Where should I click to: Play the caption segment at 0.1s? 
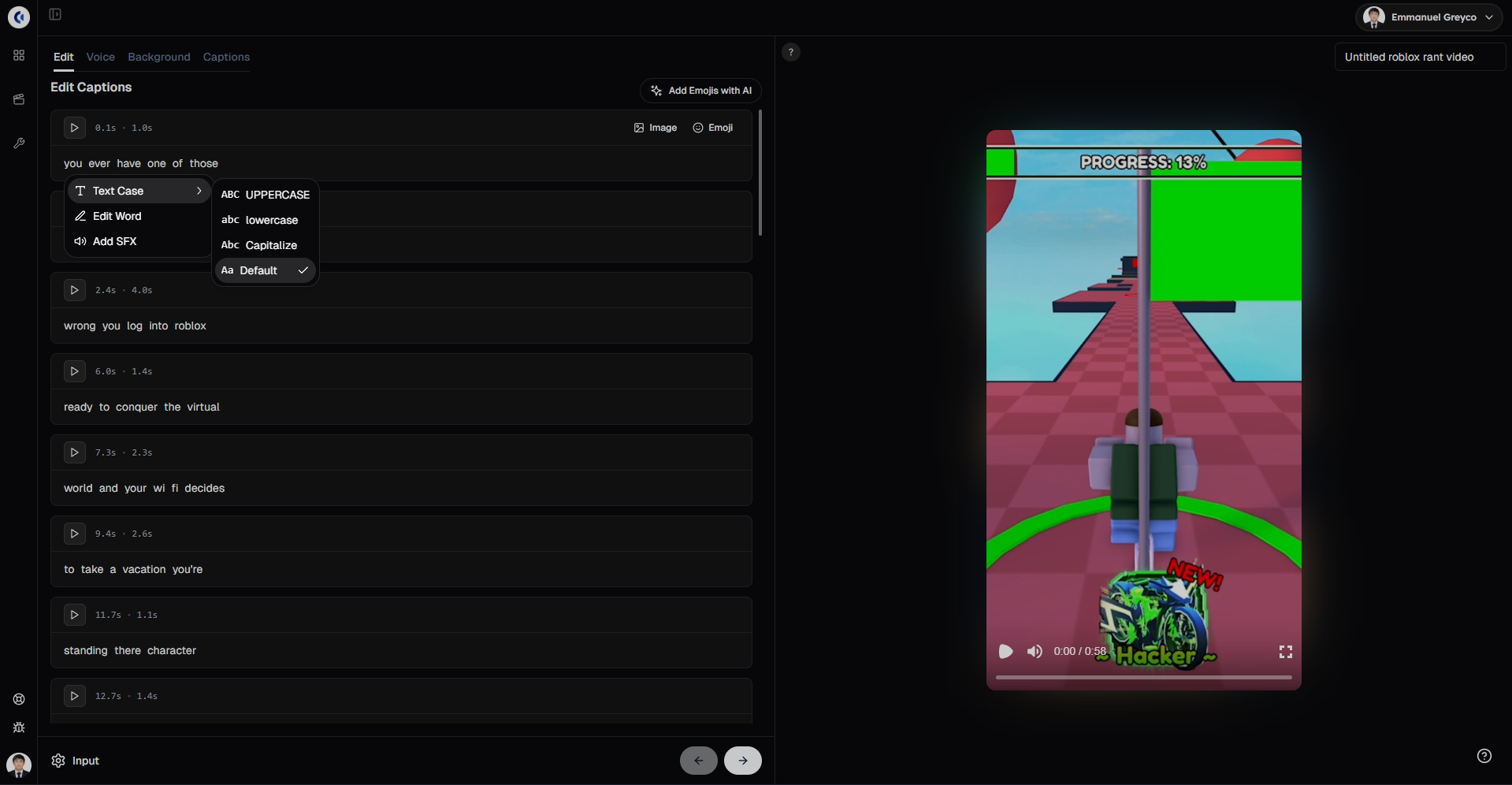coord(75,128)
